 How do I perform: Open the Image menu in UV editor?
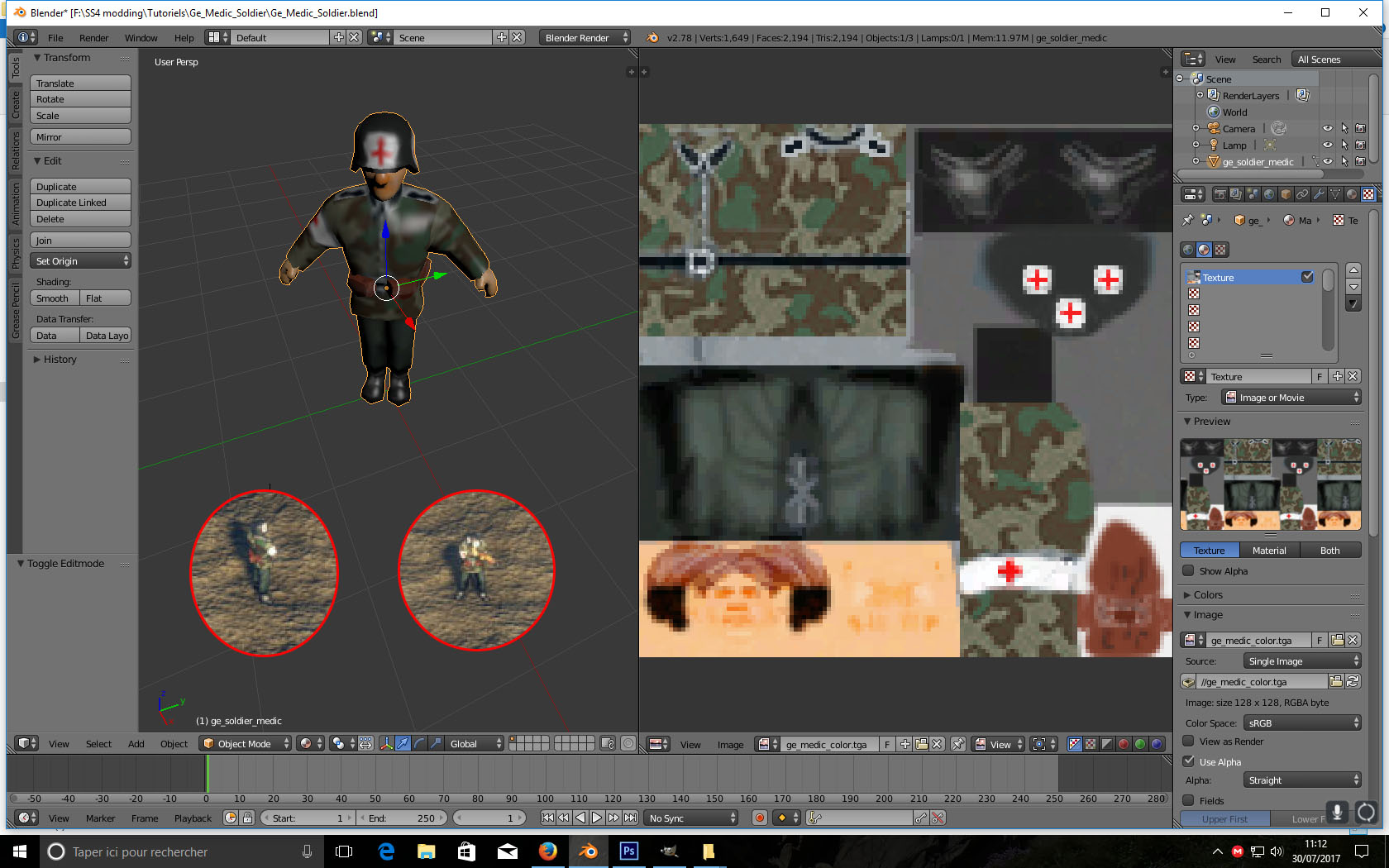[730, 744]
